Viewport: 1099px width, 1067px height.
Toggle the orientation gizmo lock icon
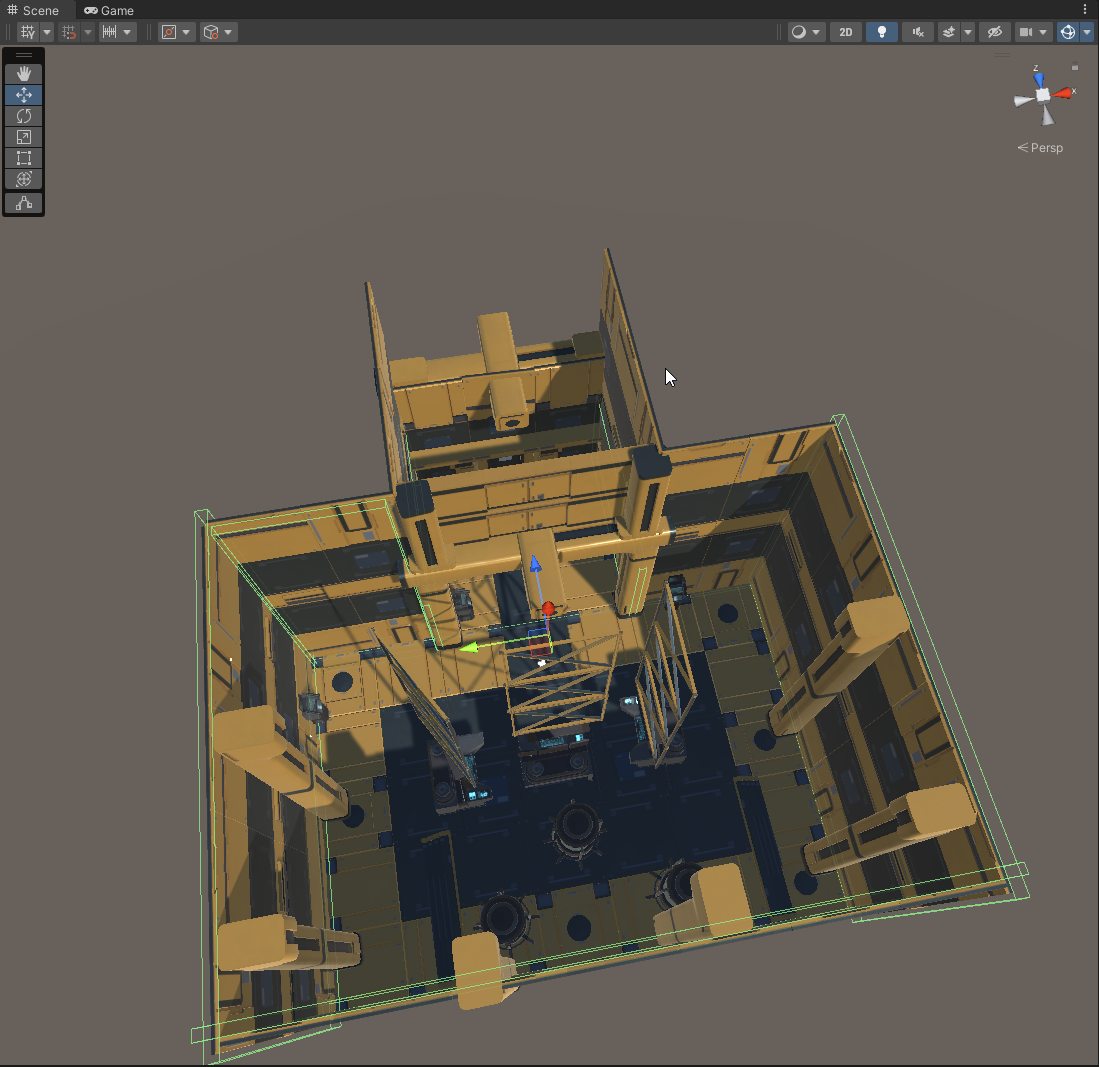tap(1074, 68)
